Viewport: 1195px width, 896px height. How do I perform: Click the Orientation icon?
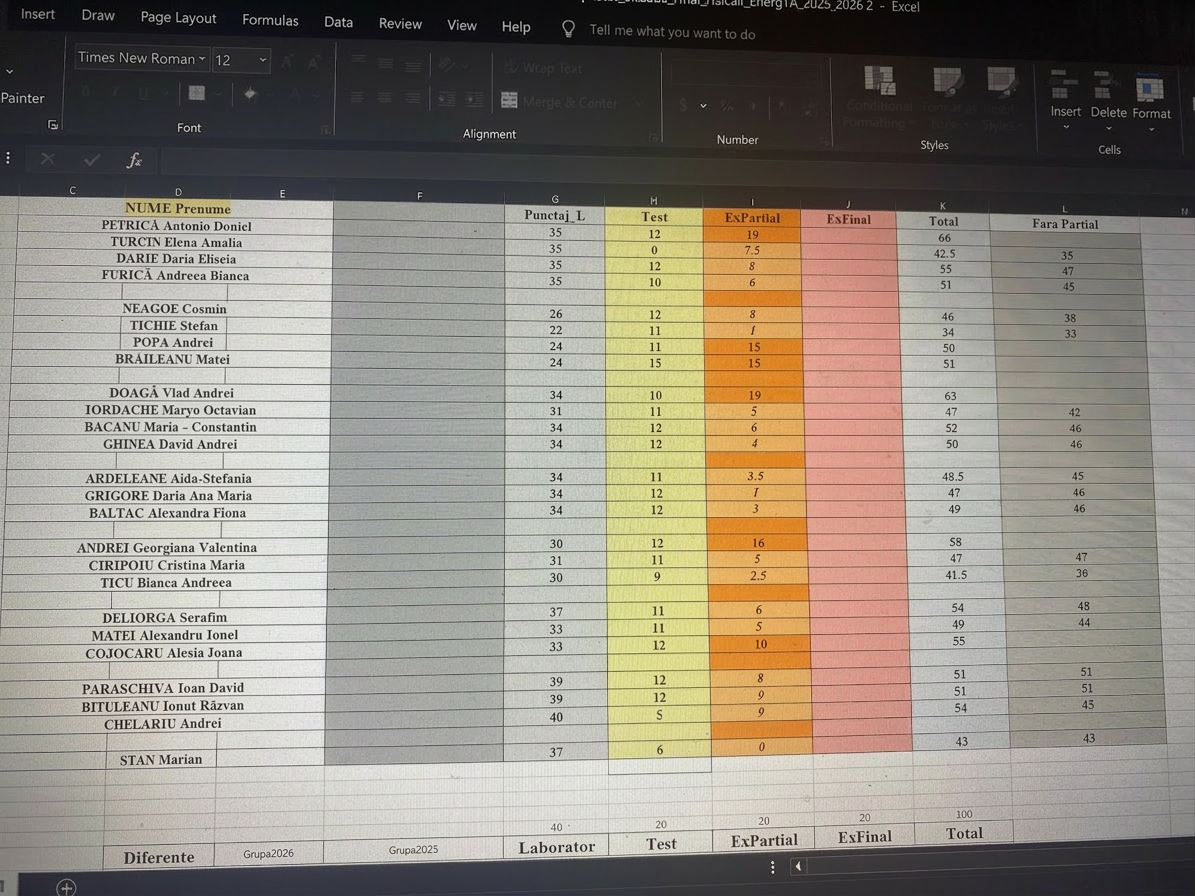(x=447, y=65)
